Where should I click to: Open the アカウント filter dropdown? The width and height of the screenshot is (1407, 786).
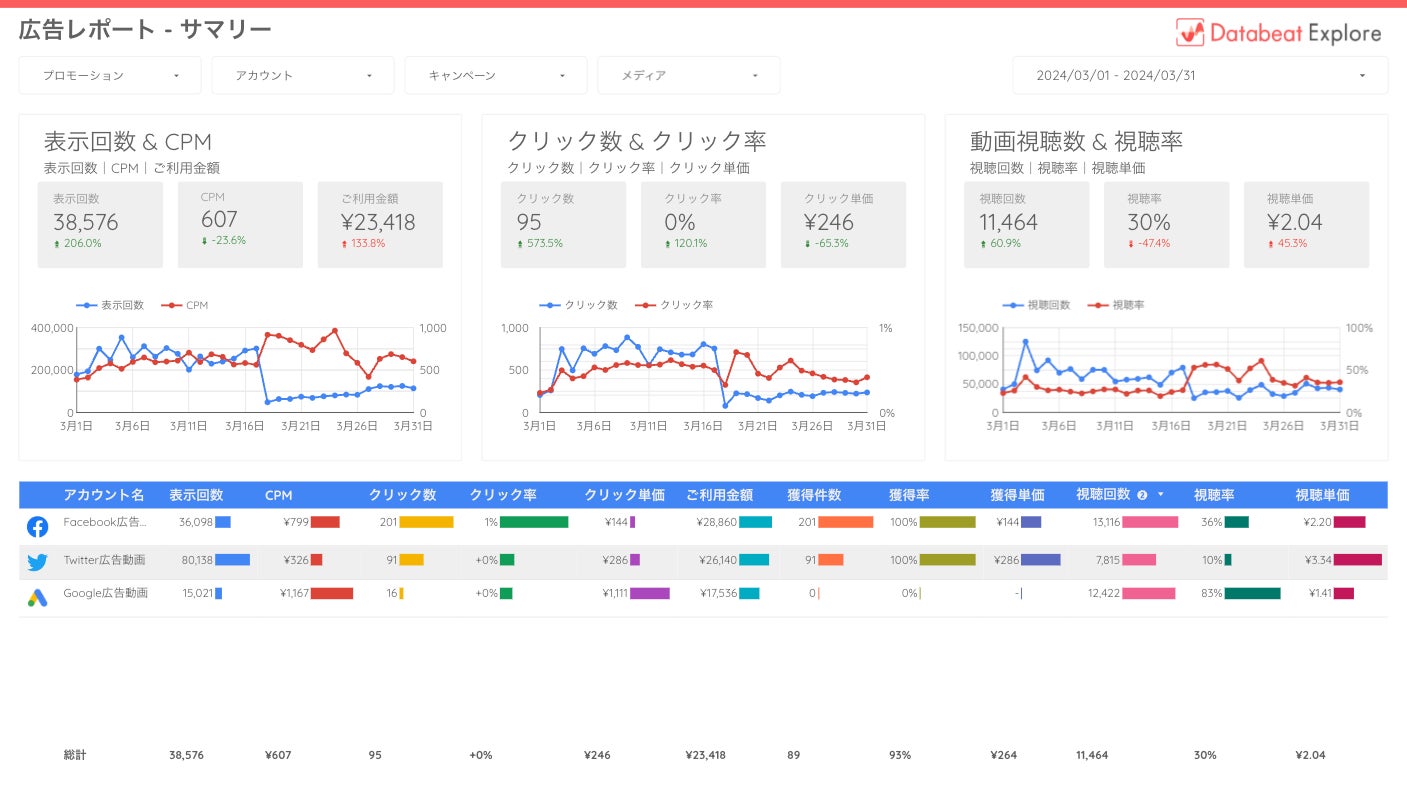(x=303, y=75)
